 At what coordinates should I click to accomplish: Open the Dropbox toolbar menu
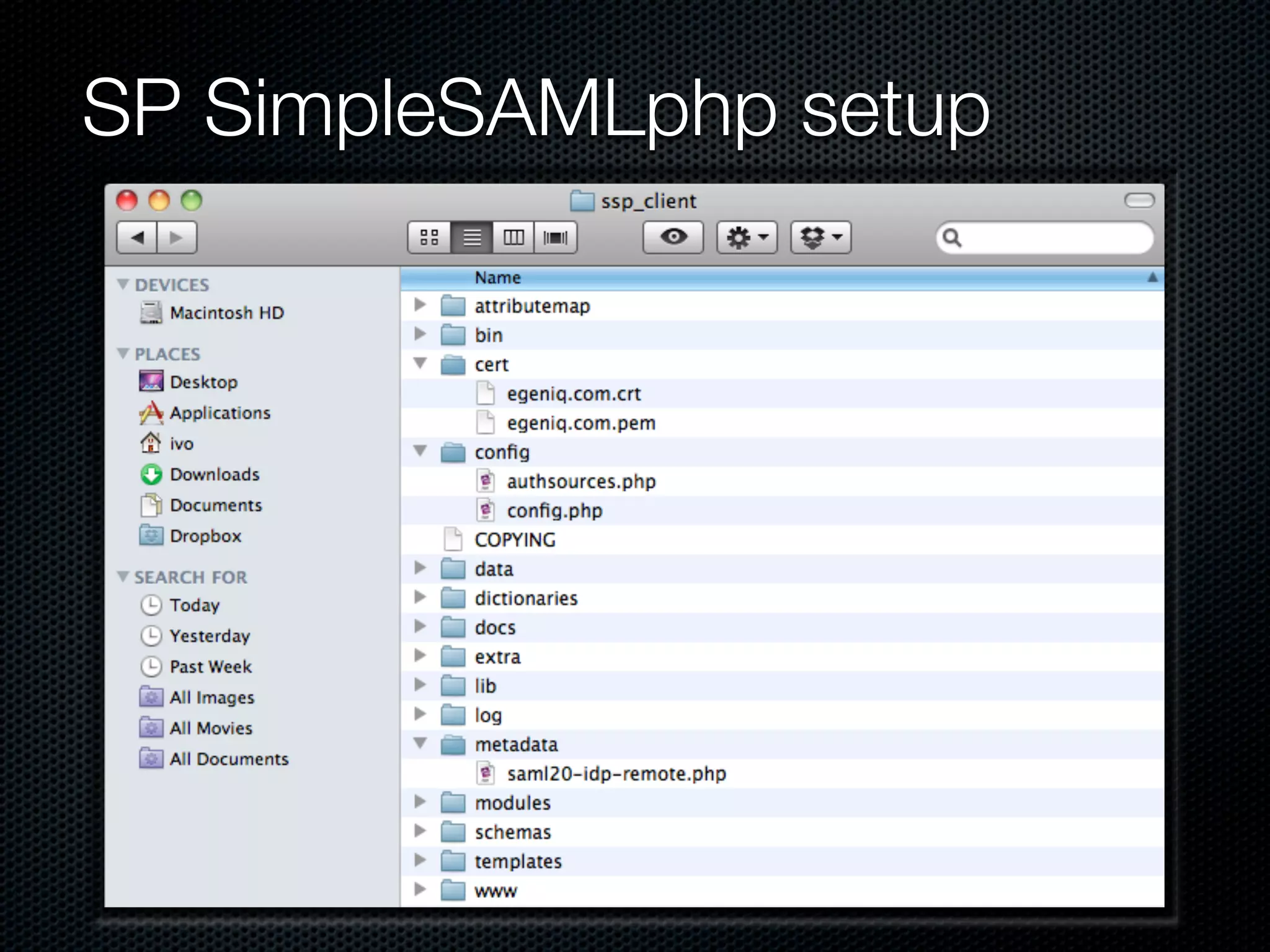coord(820,237)
